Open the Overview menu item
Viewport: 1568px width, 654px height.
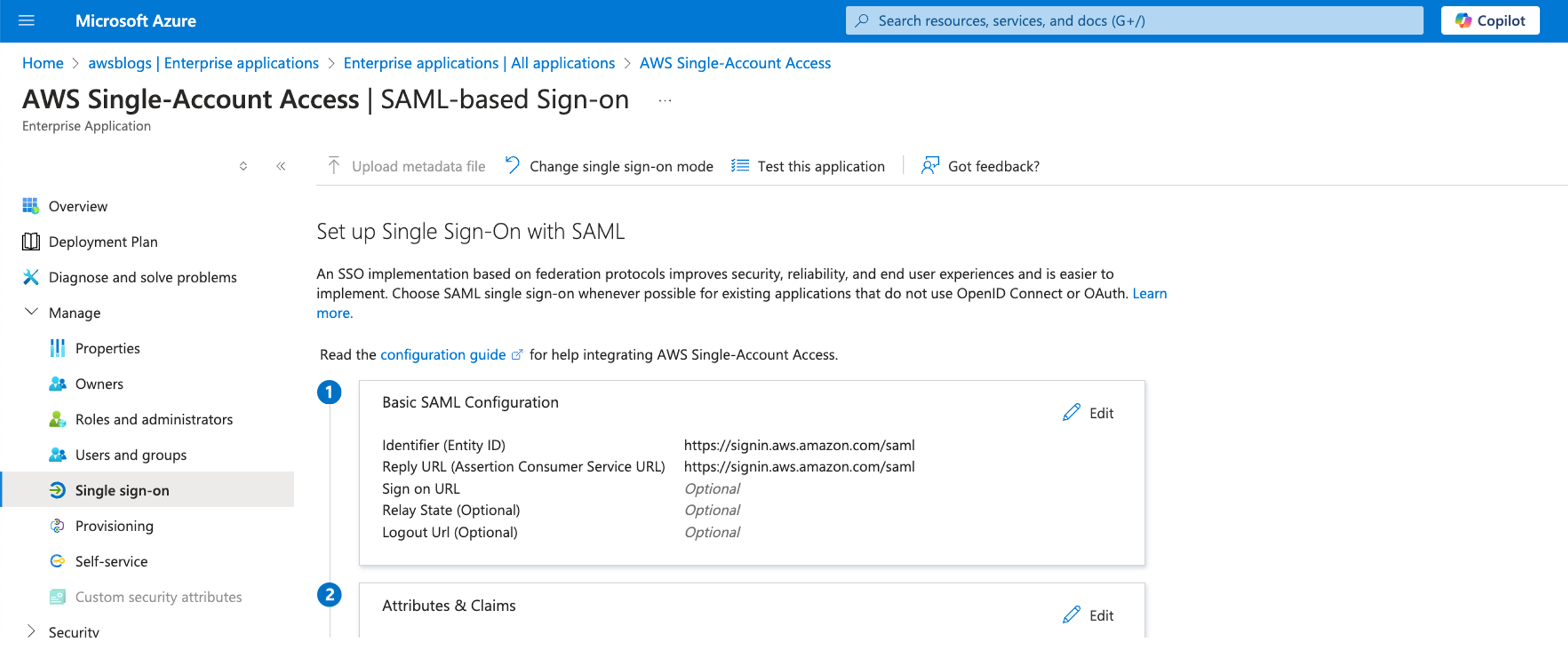(x=78, y=206)
